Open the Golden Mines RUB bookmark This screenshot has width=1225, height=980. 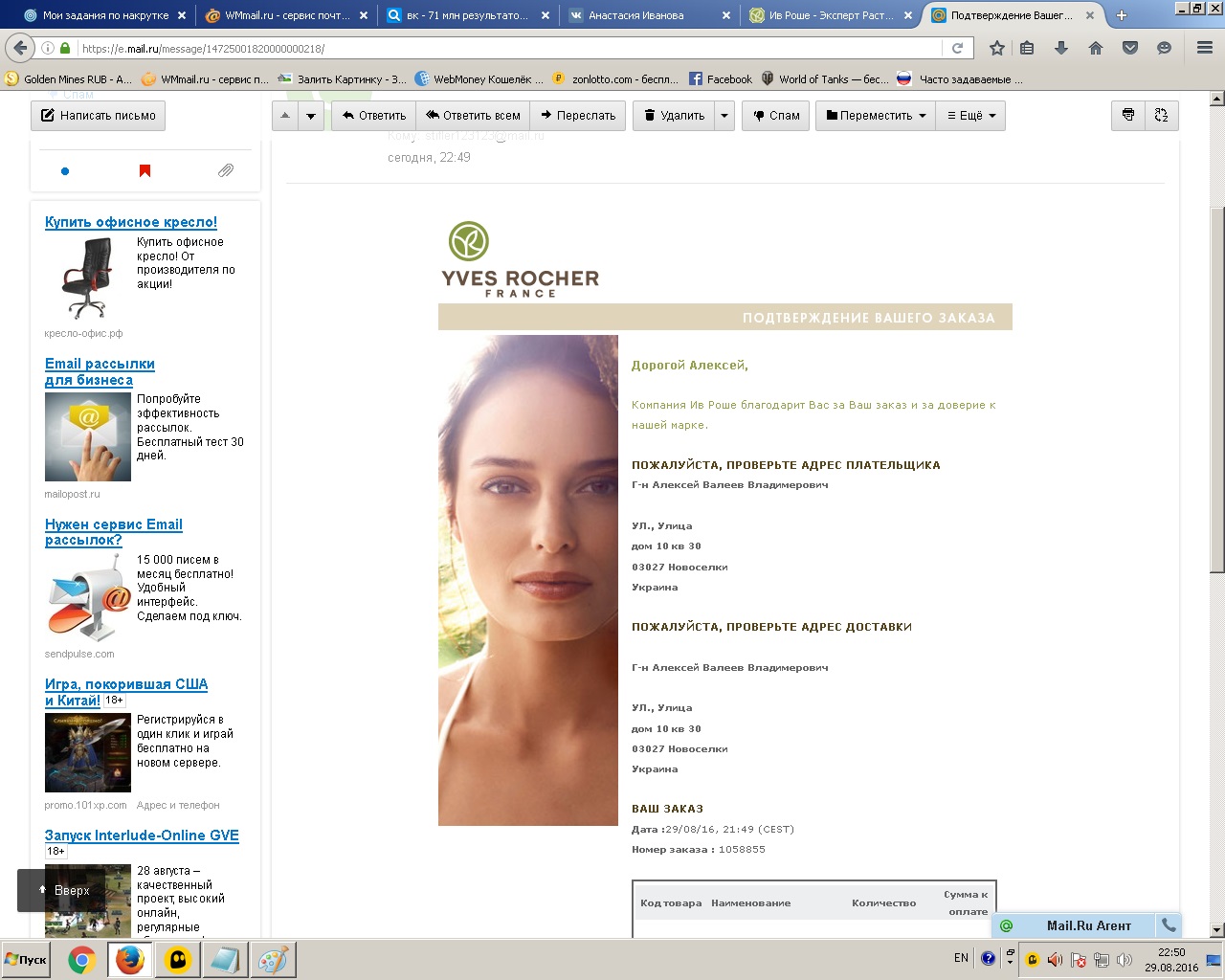point(69,79)
